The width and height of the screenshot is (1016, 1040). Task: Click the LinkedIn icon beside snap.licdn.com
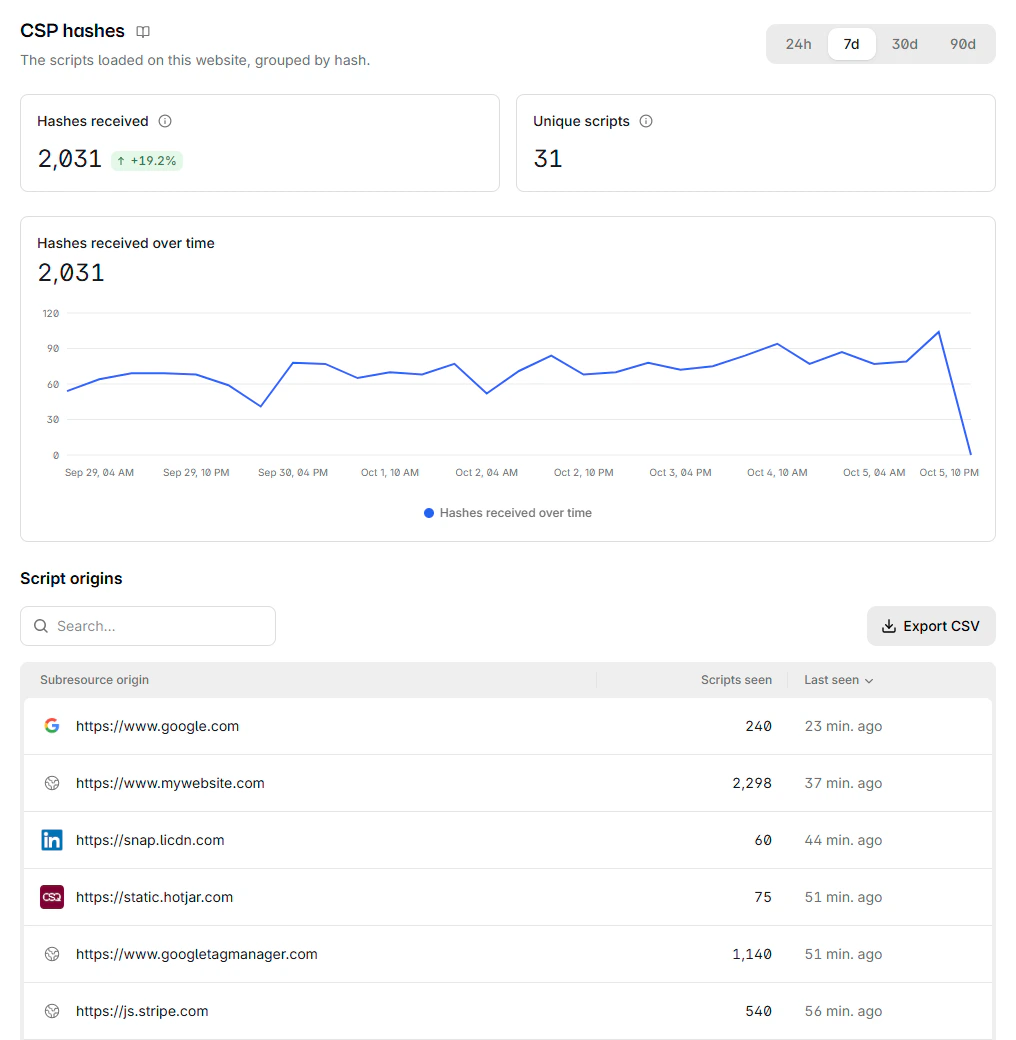point(52,840)
